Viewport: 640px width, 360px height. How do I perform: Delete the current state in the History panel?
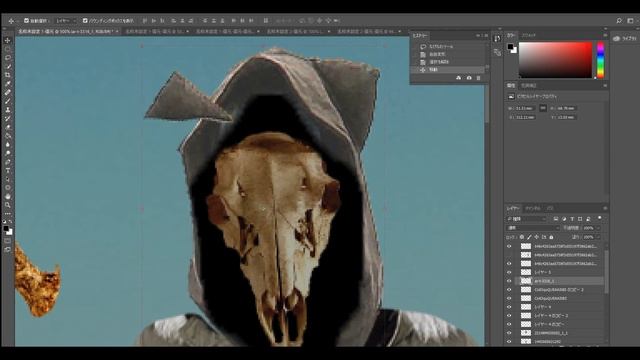[479, 78]
